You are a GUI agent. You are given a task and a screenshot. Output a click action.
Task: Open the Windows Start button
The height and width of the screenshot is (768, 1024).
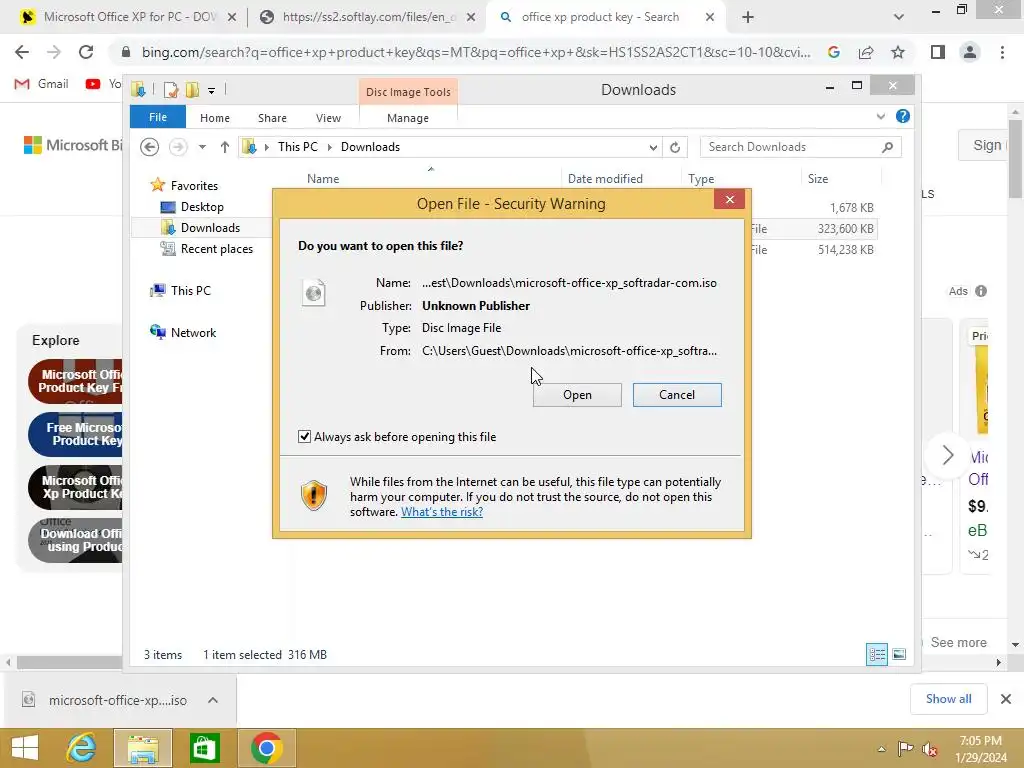[25, 748]
